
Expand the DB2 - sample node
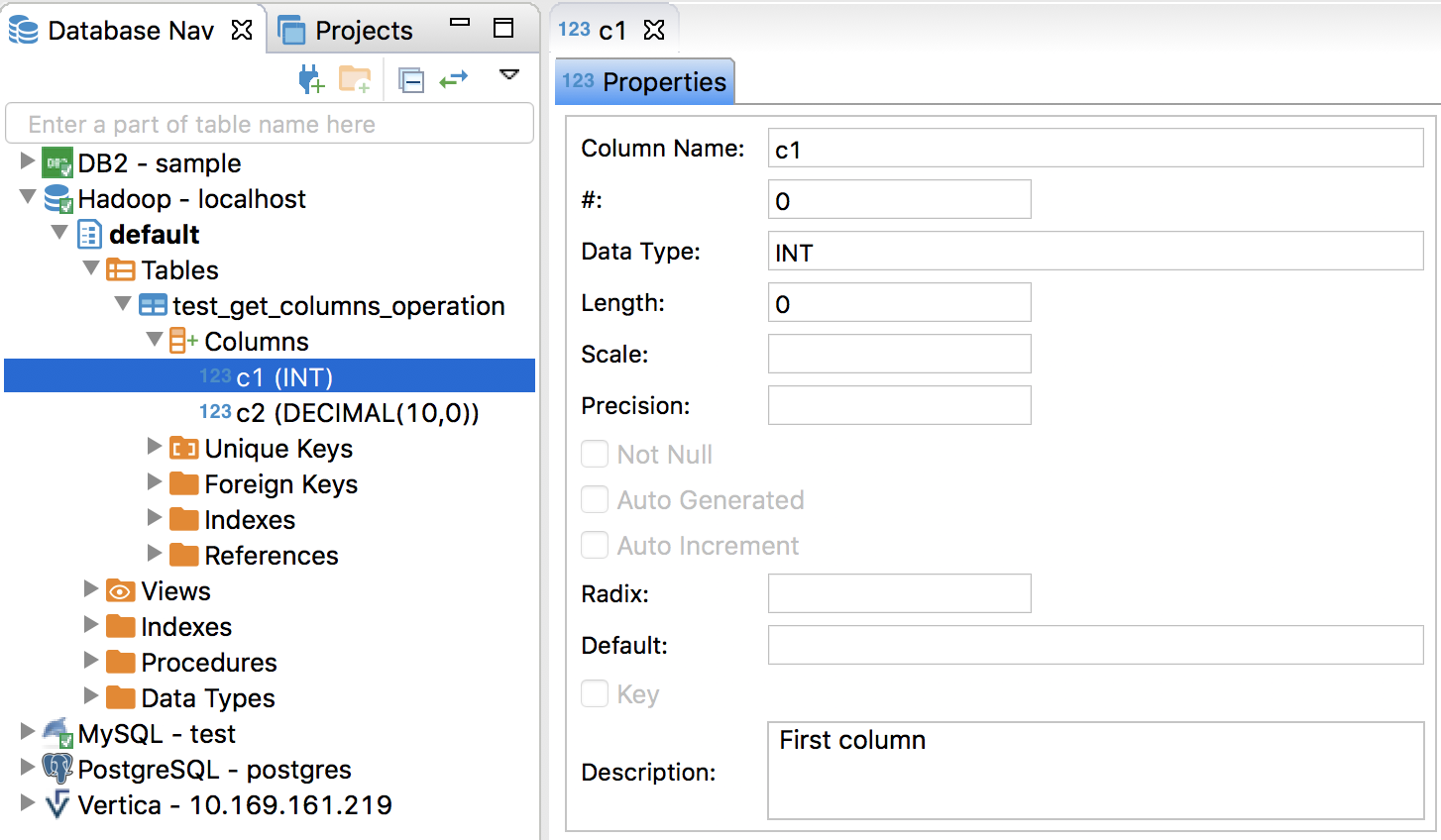tap(28, 160)
